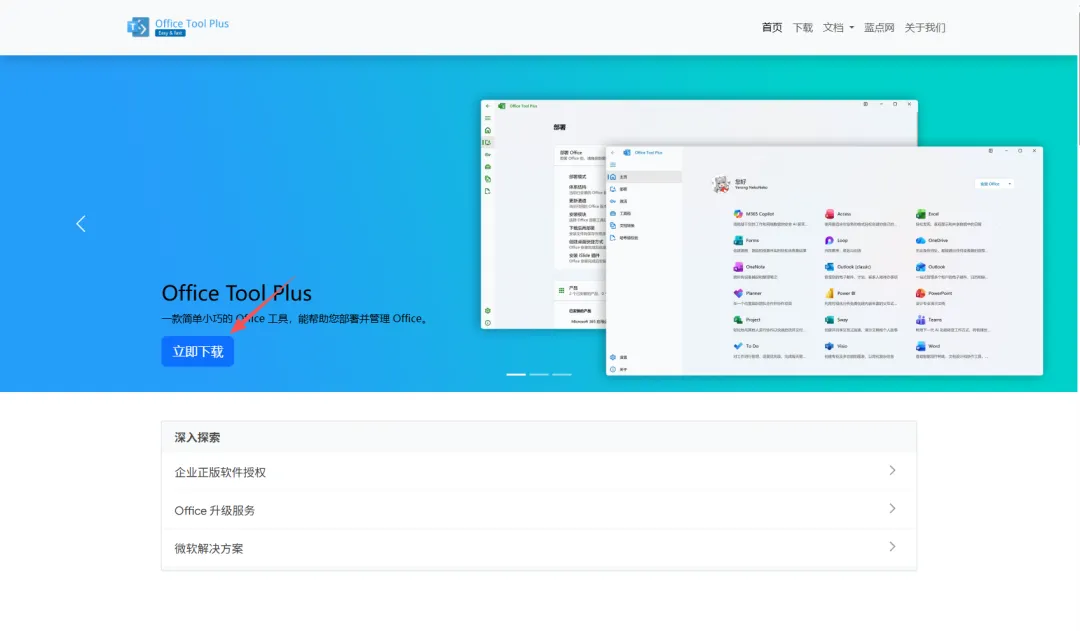Click the Office Tool Plus logo in header
The width and height of the screenshot is (1080, 631).
178,27
